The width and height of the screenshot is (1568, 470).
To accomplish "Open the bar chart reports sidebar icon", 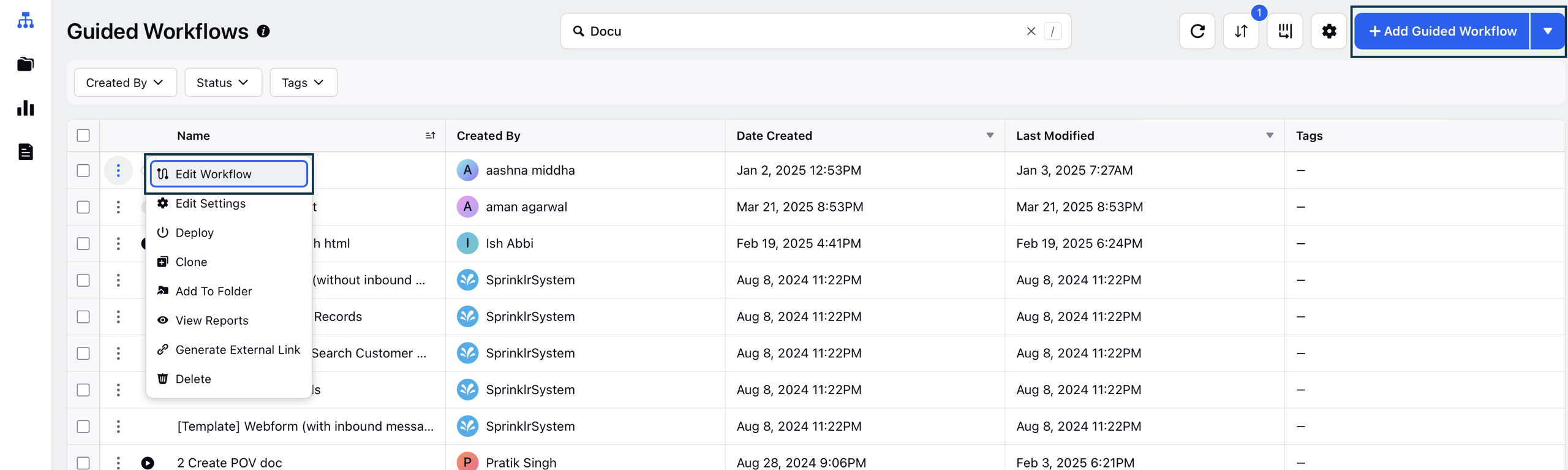I will click(25, 108).
